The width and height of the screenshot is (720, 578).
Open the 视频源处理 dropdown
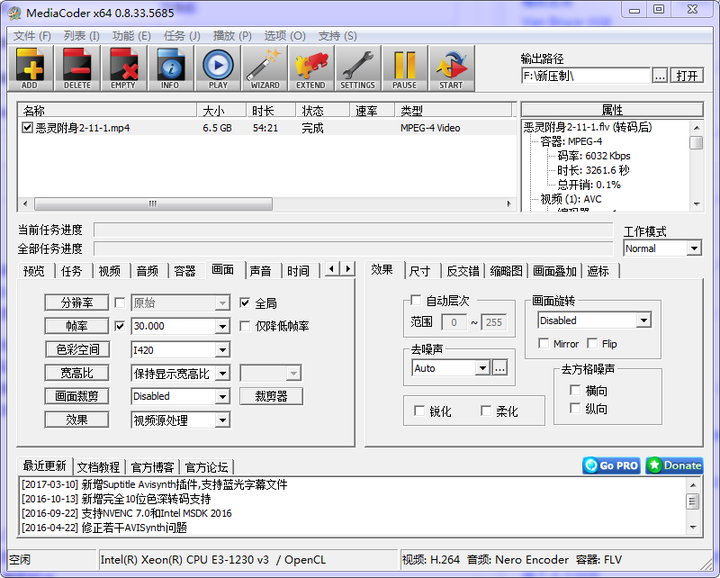pos(223,420)
